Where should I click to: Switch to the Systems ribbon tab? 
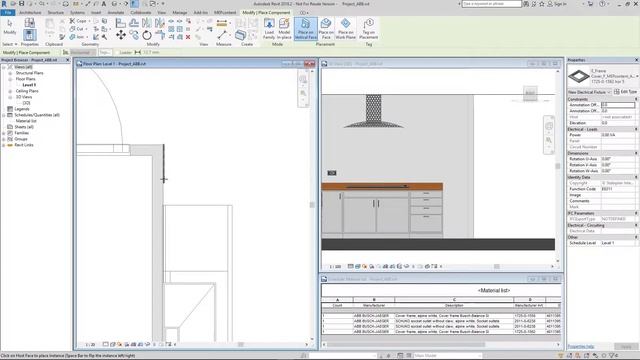pos(77,13)
